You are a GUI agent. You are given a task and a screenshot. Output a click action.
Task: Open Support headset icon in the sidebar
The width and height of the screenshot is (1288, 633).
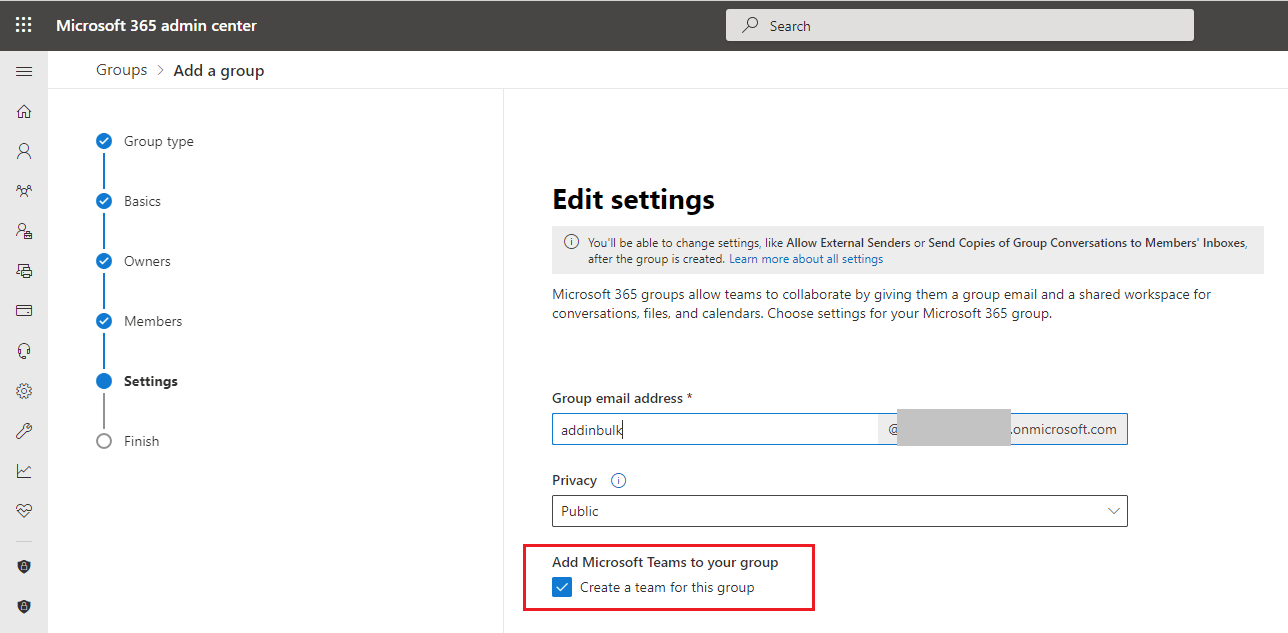pyautogui.click(x=24, y=350)
